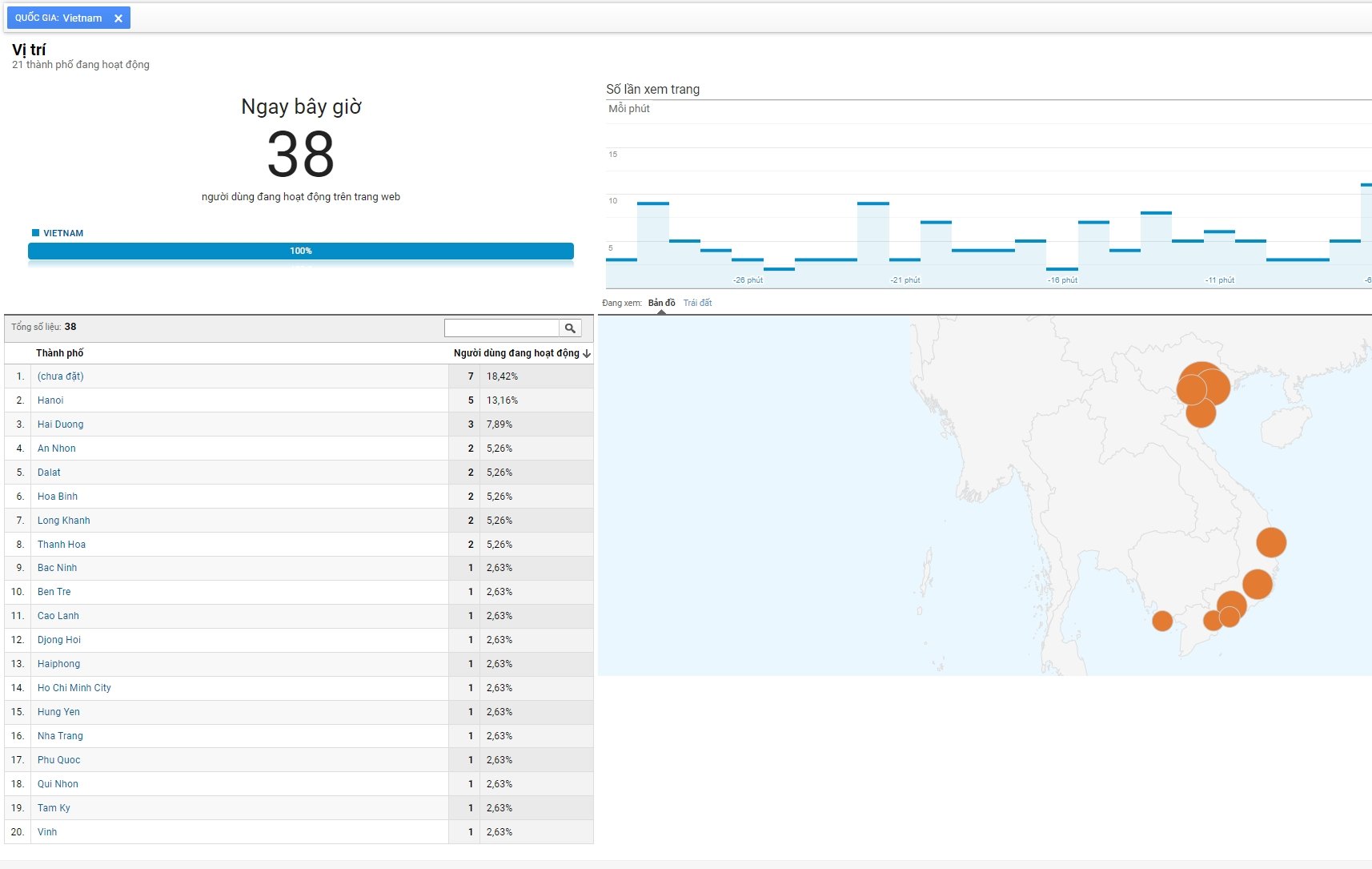The height and width of the screenshot is (869, 1372).
Task: Click the Tổng số liệu: 38 label
Action: tap(44, 327)
